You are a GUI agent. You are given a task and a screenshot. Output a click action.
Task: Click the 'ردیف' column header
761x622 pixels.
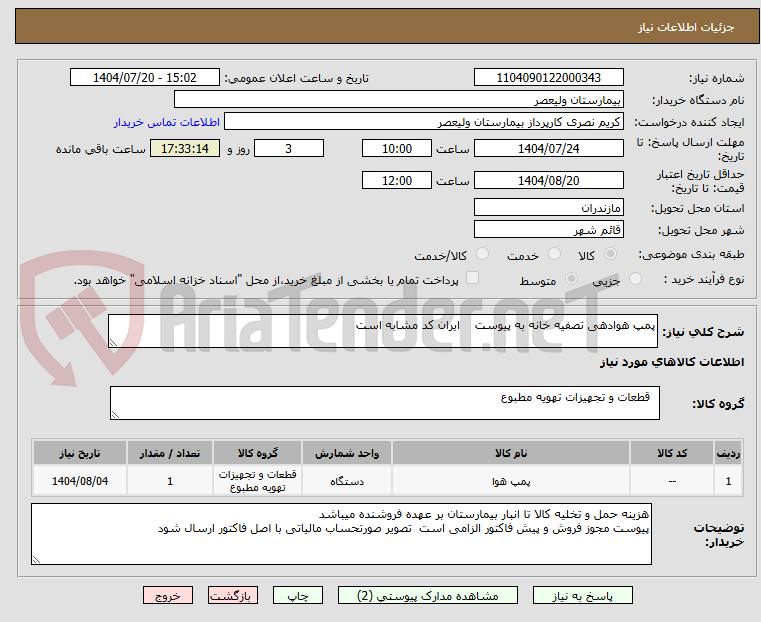point(728,453)
